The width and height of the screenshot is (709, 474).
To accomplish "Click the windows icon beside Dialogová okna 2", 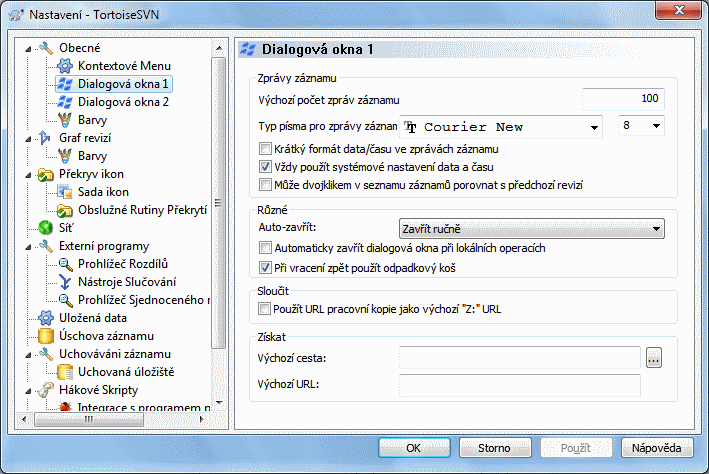I will [x=65, y=102].
